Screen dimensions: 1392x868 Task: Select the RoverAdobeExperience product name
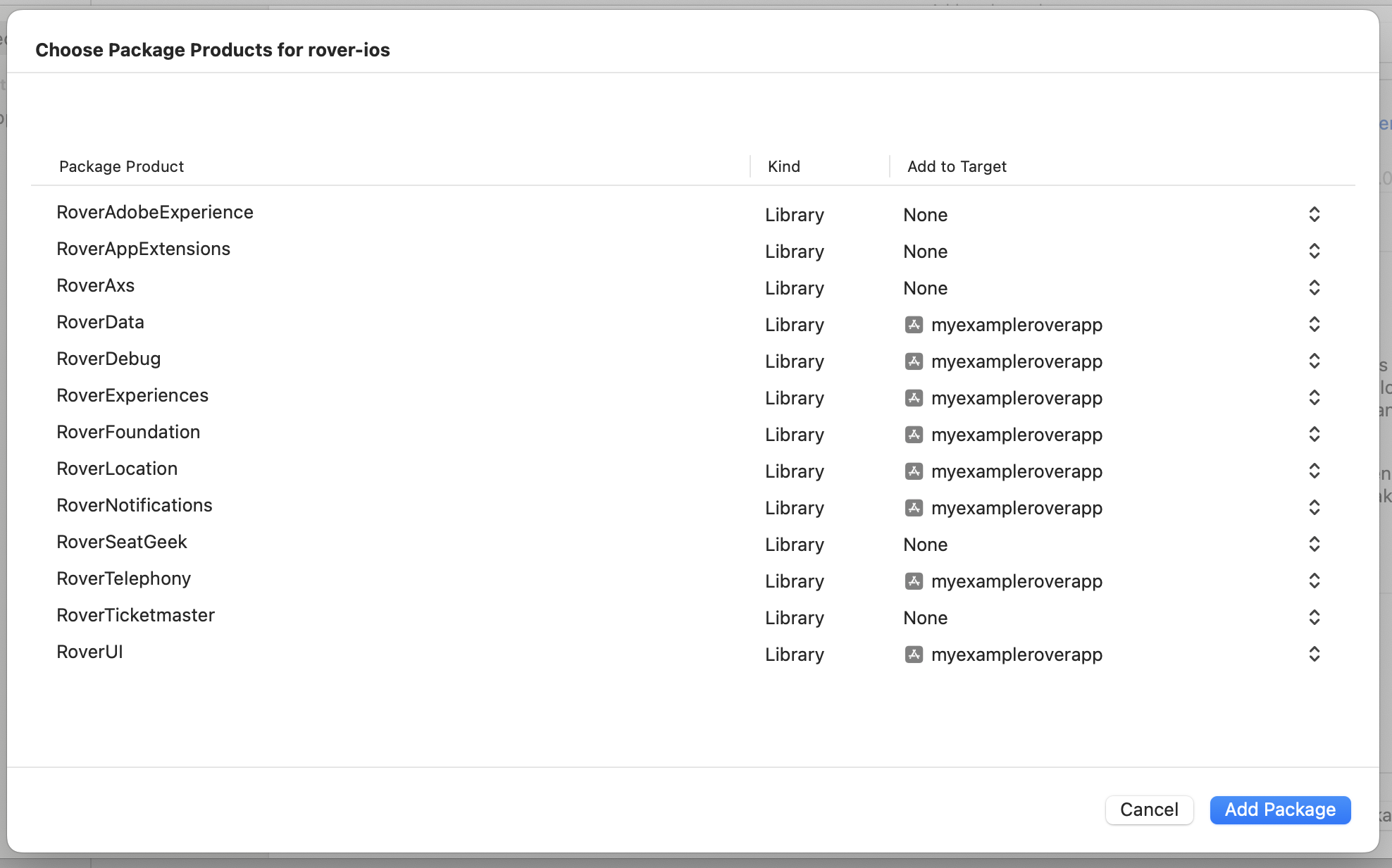tap(155, 212)
